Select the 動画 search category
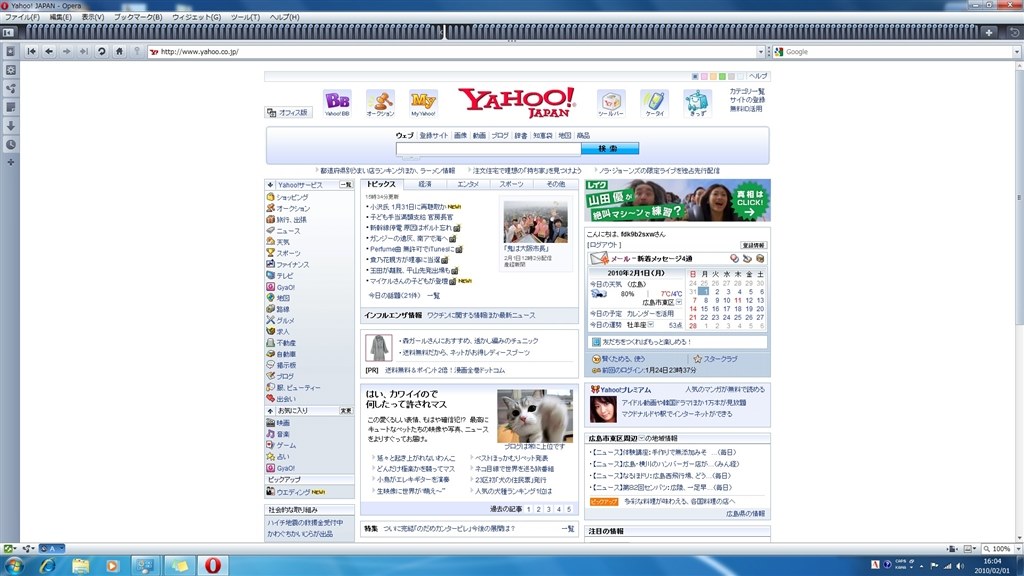Image resolution: width=1024 pixels, height=576 pixels. coord(479,135)
